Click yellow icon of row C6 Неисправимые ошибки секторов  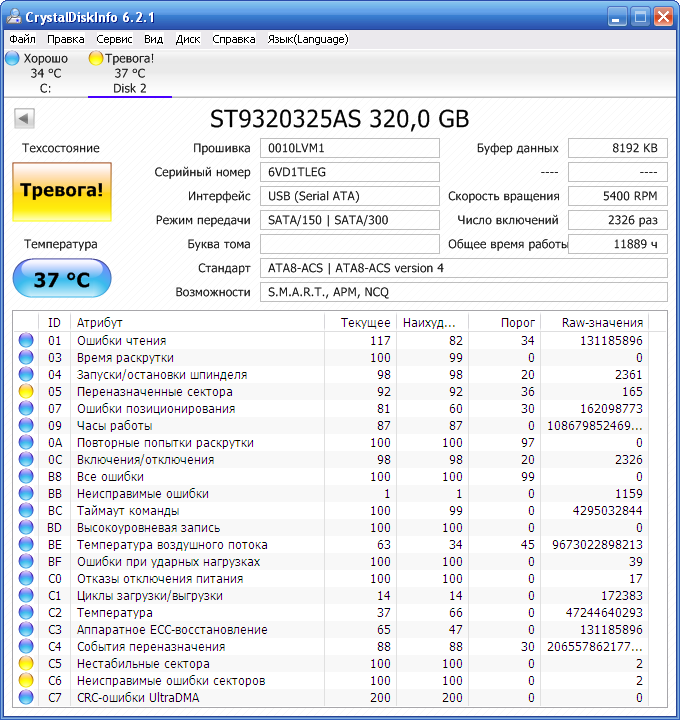click(x=26, y=680)
